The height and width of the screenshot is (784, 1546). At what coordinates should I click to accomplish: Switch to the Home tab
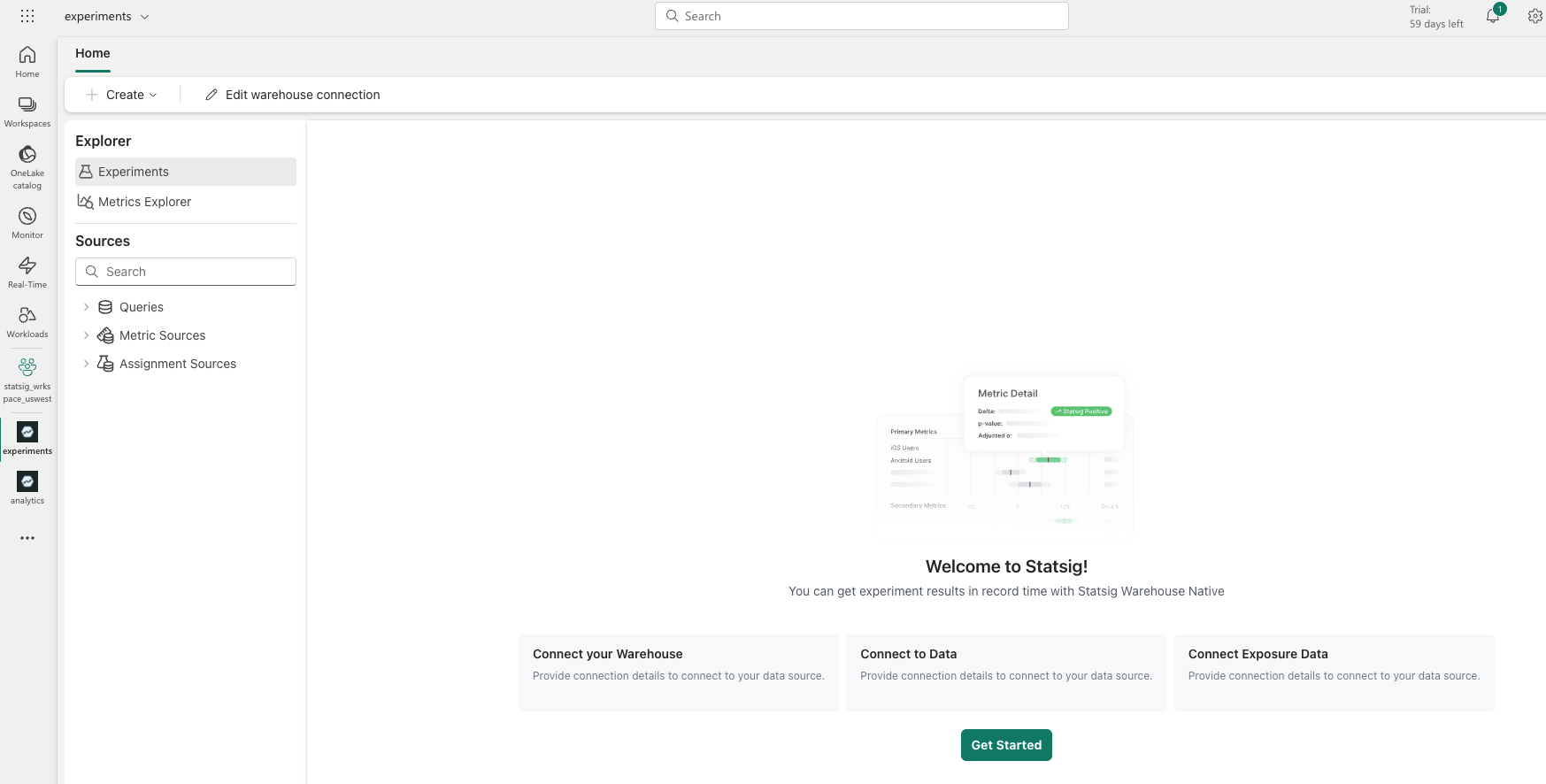click(93, 53)
